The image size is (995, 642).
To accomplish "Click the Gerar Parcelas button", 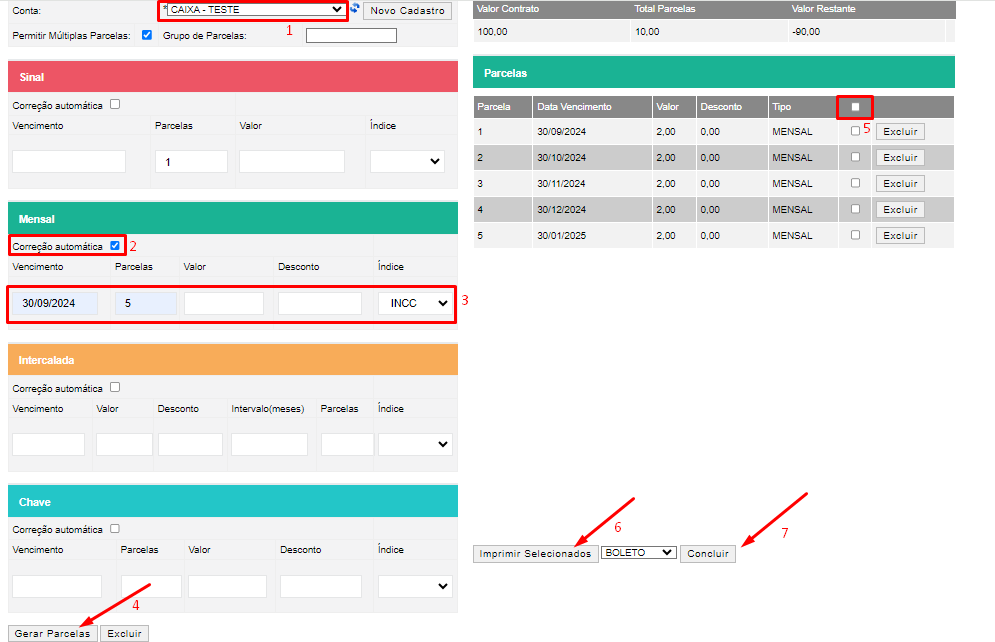I will coord(53,633).
